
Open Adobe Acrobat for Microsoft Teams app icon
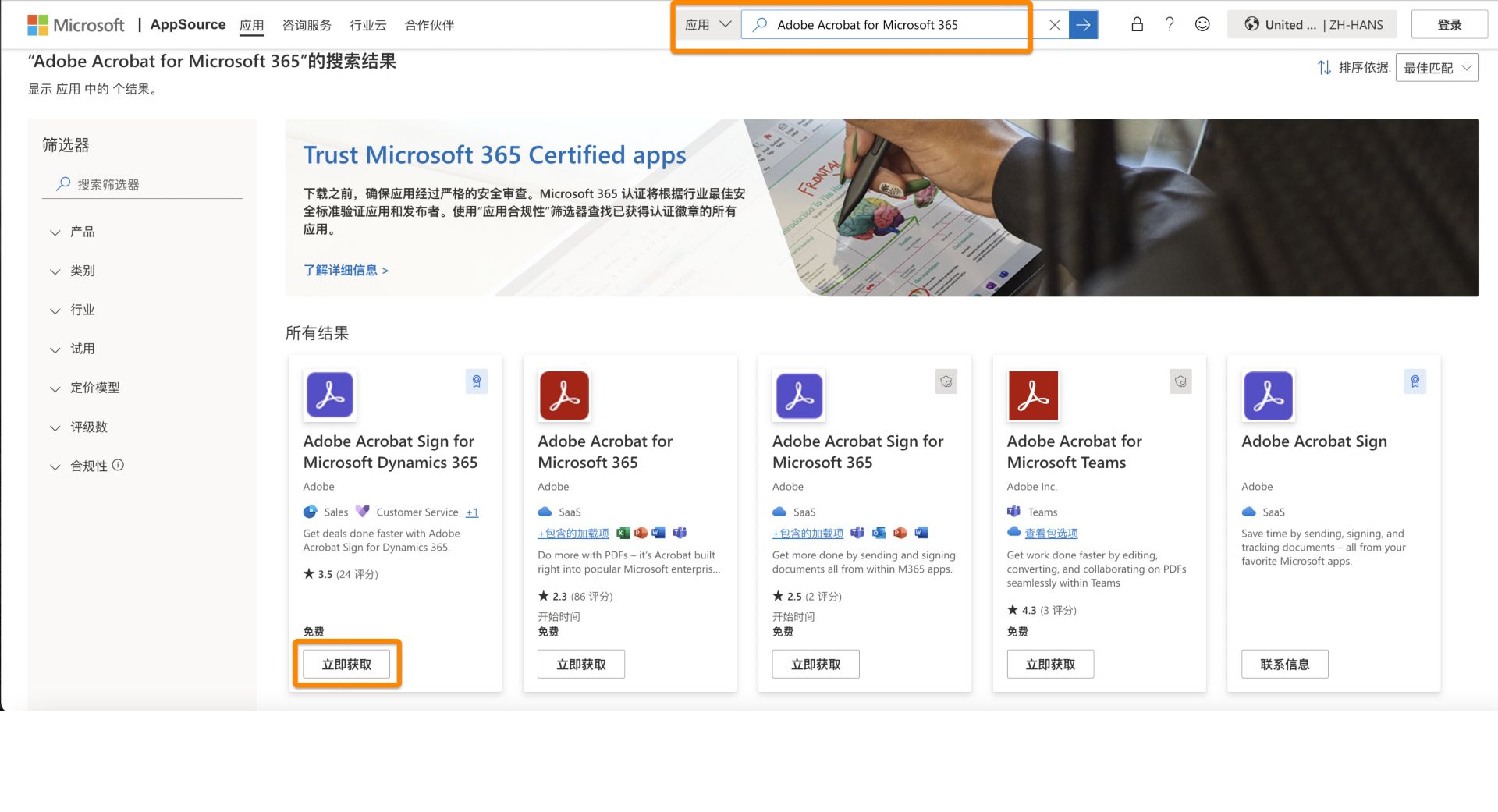(1033, 395)
